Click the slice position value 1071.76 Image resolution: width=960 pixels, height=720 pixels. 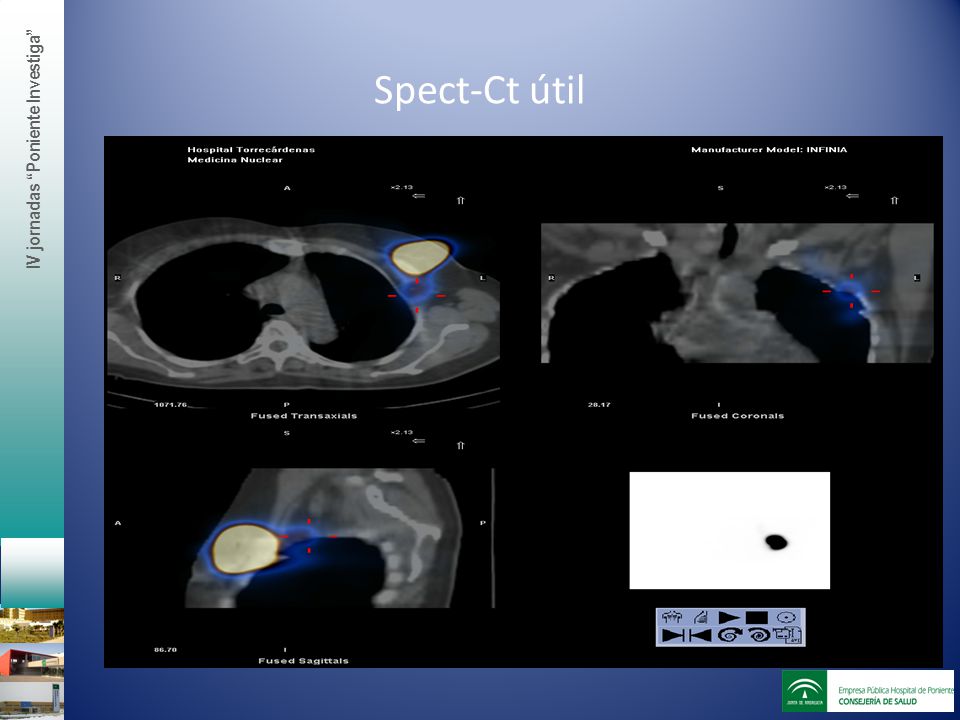point(171,405)
